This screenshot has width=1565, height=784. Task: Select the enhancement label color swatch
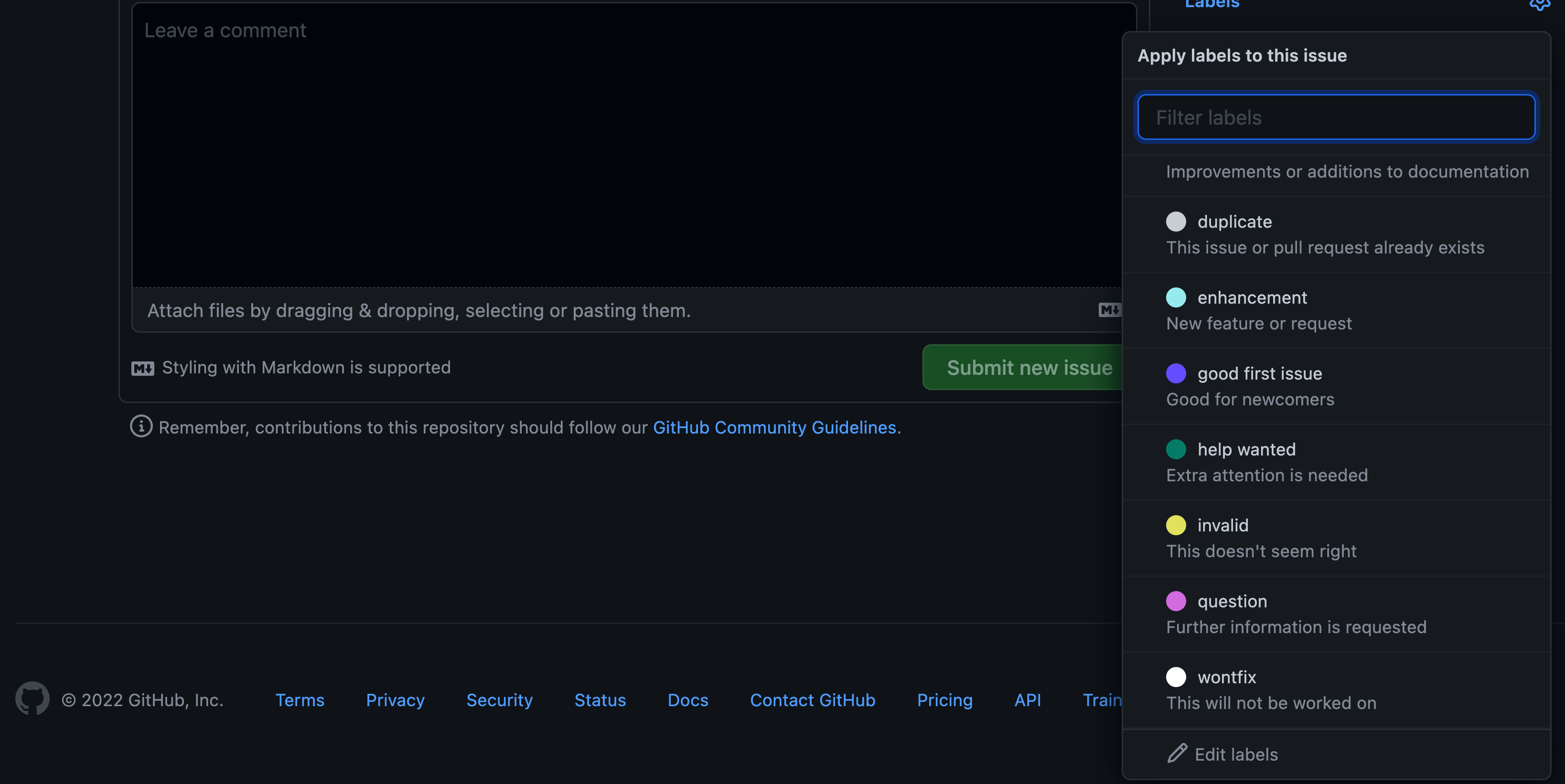1177,297
